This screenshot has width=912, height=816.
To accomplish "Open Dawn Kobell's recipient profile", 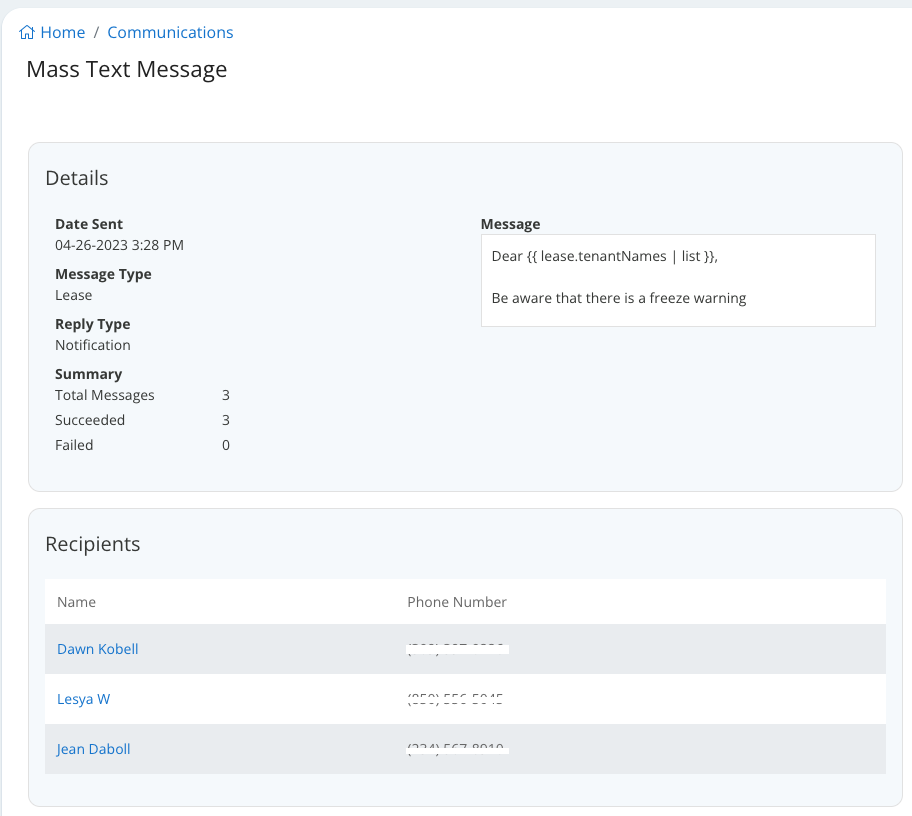I will tap(97, 648).
